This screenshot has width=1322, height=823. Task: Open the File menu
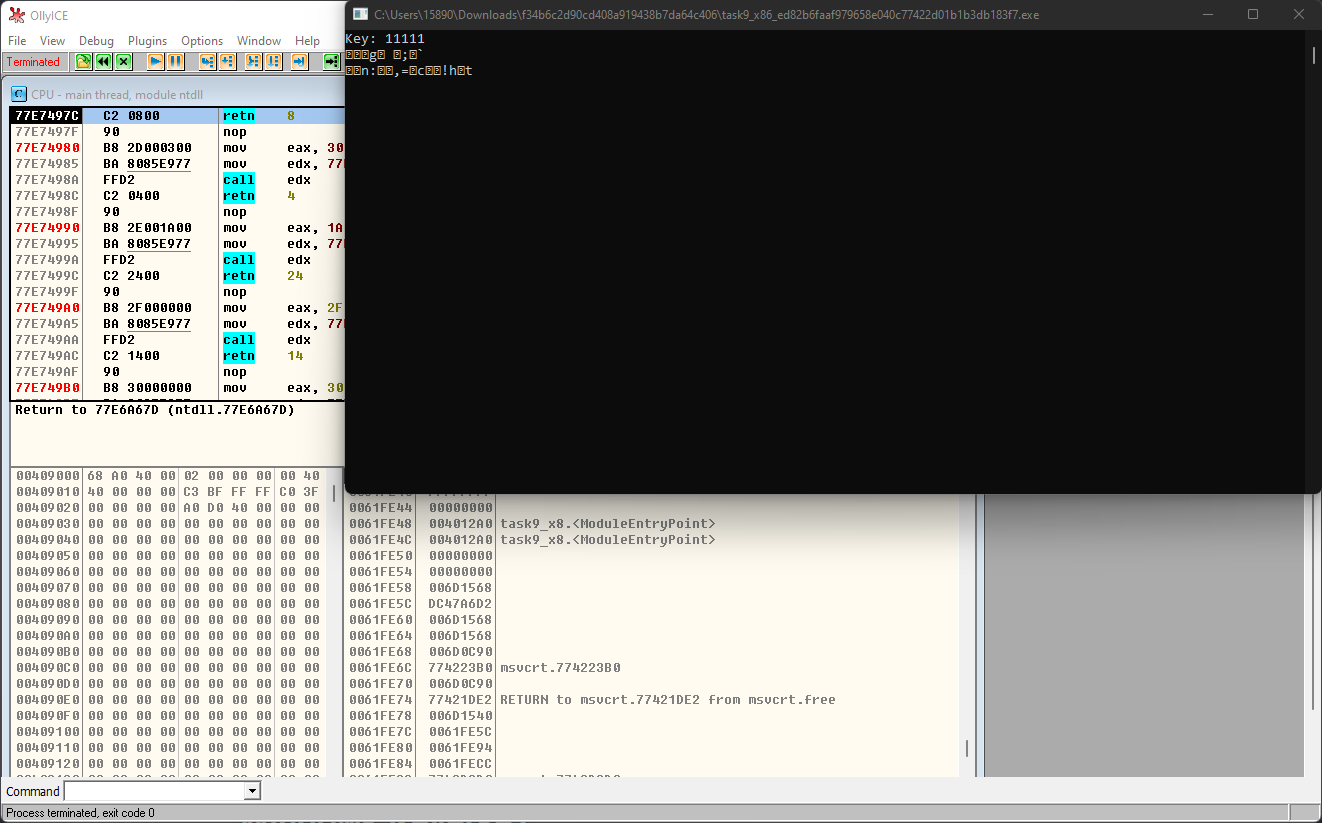click(x=17, y=41)
